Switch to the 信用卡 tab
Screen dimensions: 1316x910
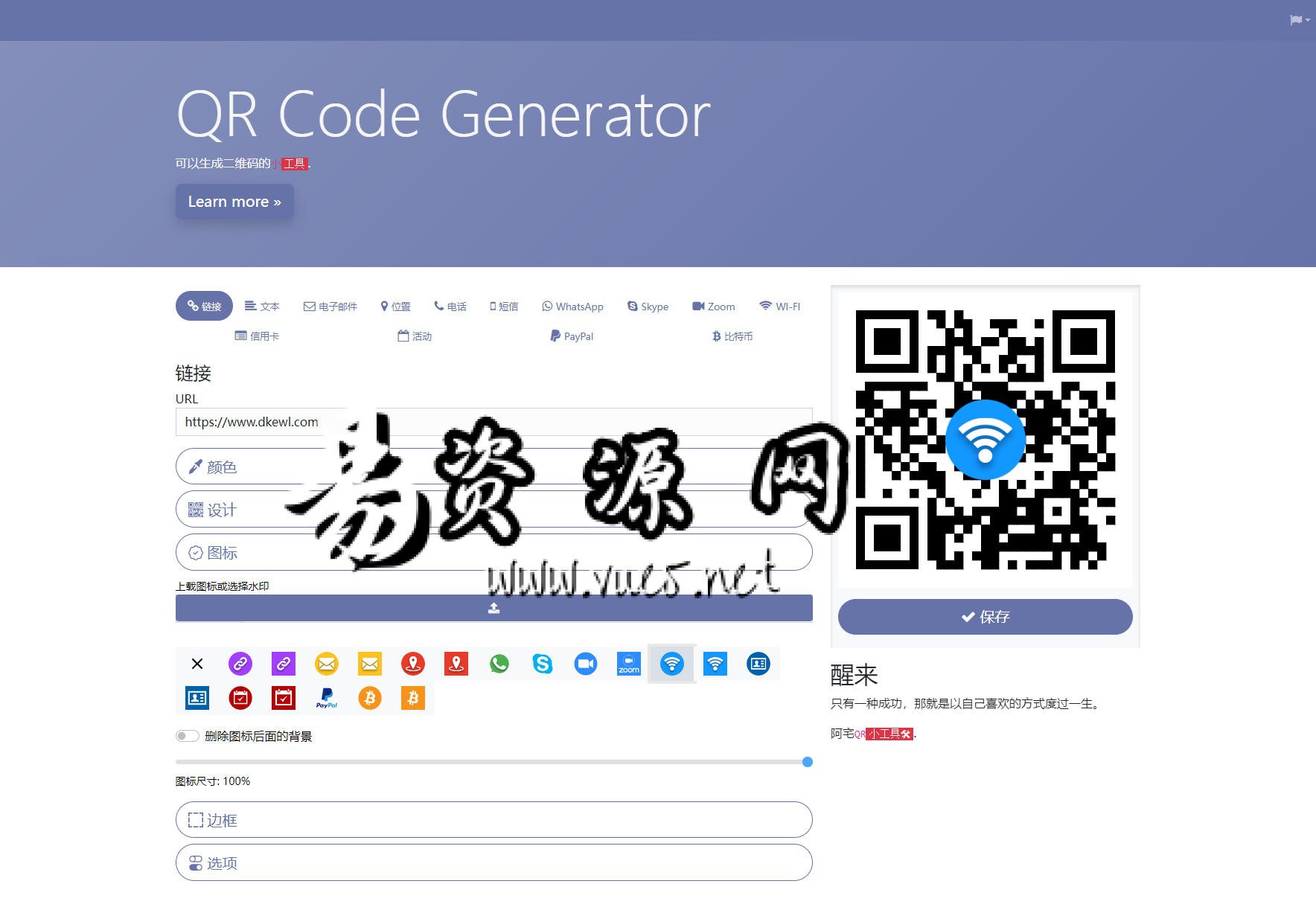click(257, 336)
